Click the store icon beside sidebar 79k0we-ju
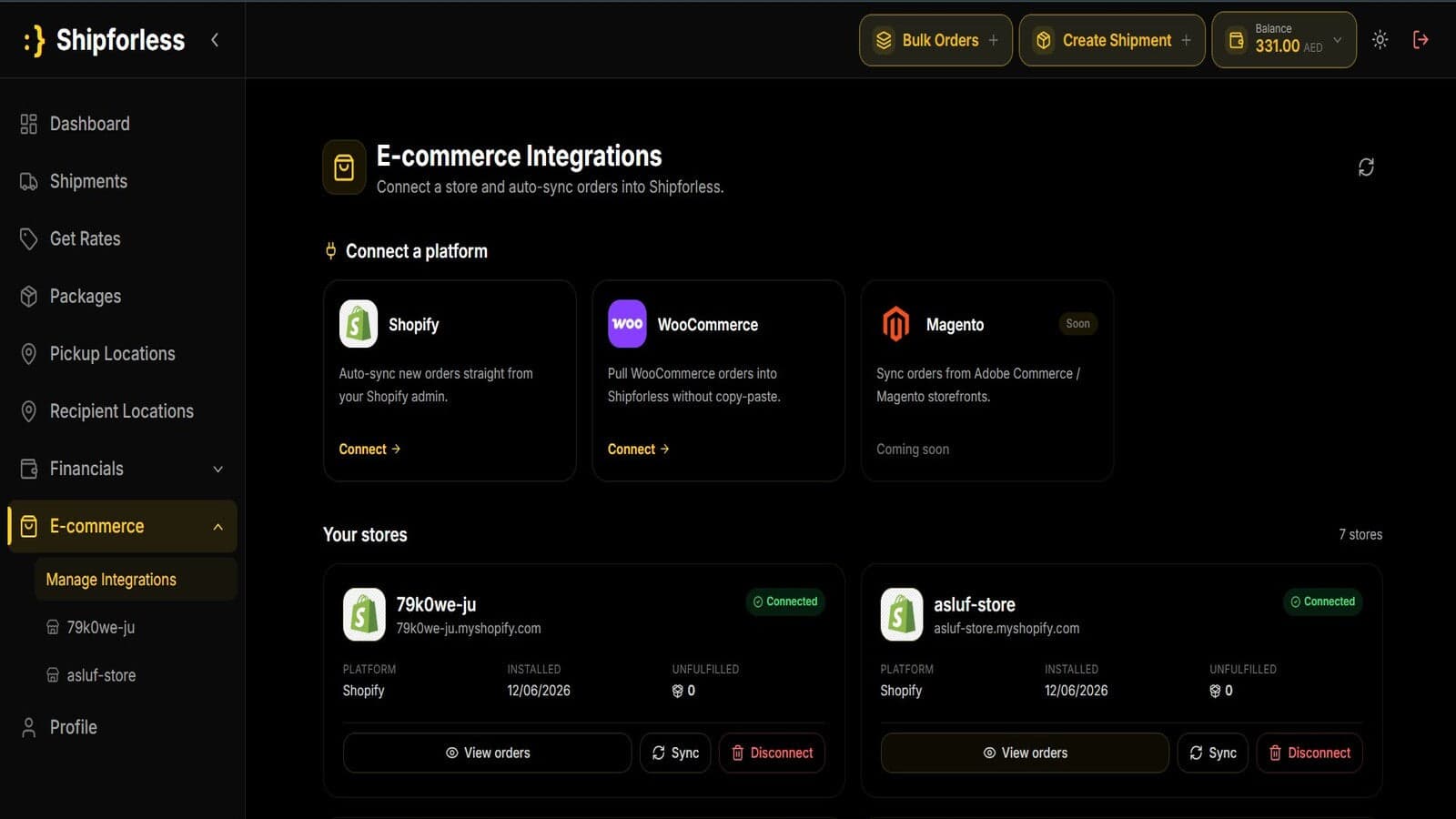Screen dimensions: 1456x819 click(x=53, y=627)
